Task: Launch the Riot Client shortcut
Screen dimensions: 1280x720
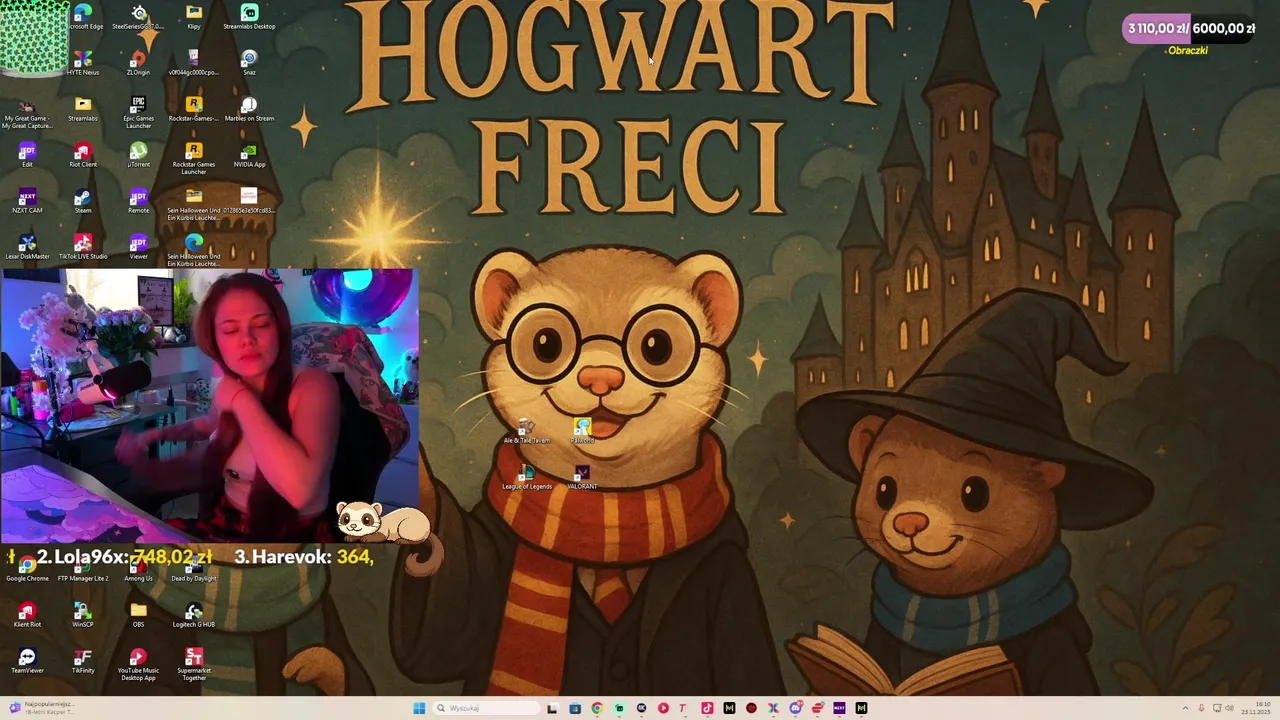Action: tap(83, 155)
